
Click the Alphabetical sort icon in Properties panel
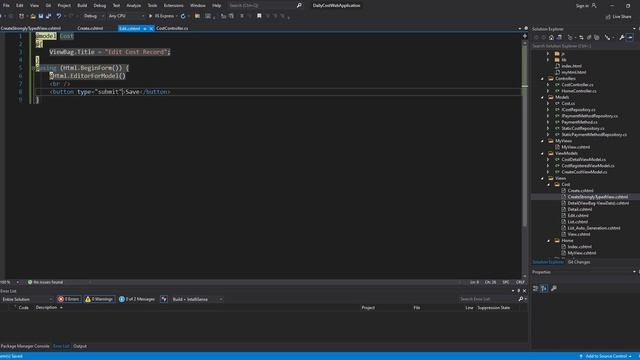point(544,289)
